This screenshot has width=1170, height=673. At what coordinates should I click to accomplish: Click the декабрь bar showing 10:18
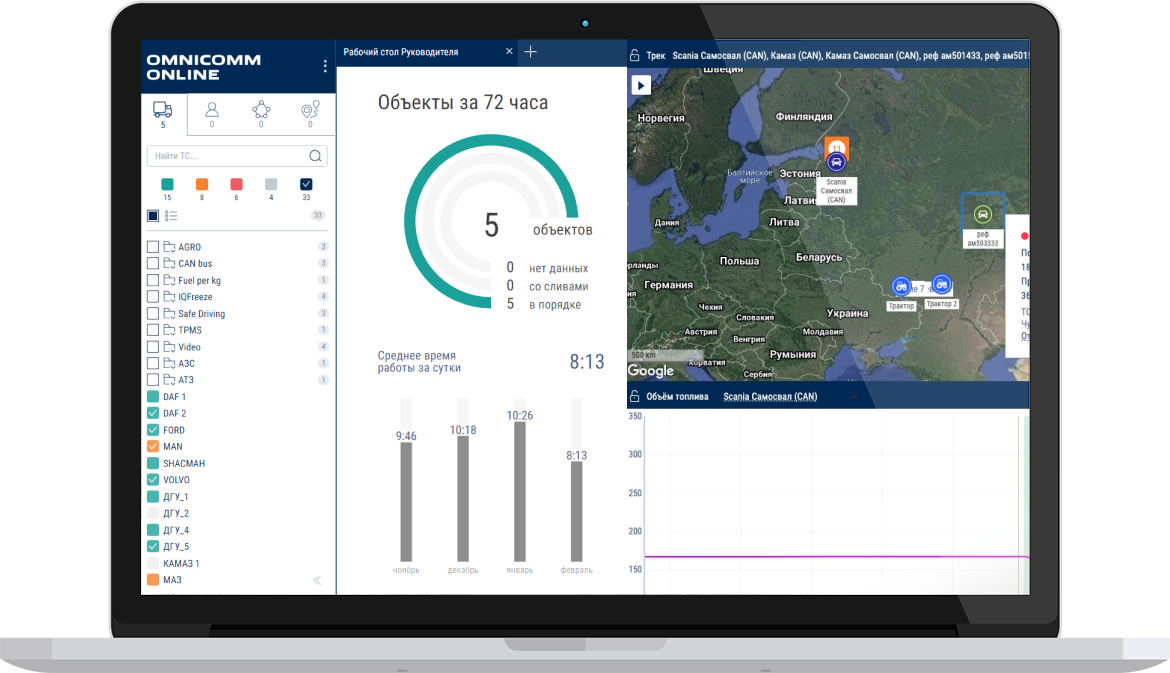point(463,498)
